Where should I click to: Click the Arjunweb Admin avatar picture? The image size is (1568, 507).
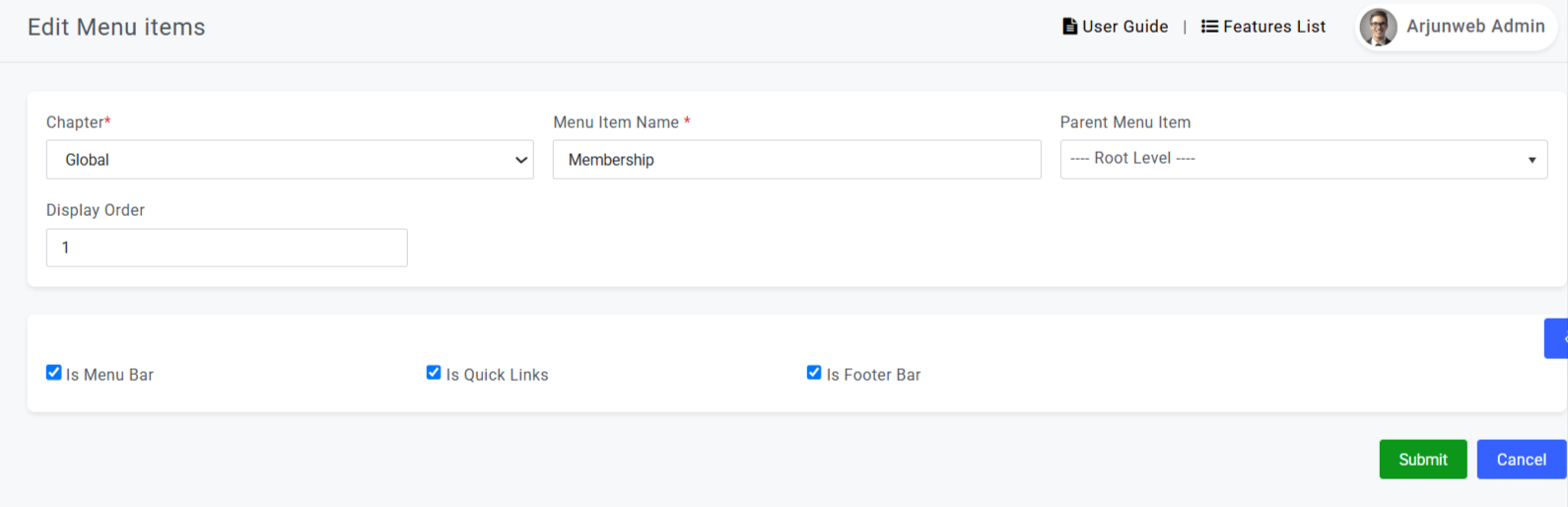1378,28
